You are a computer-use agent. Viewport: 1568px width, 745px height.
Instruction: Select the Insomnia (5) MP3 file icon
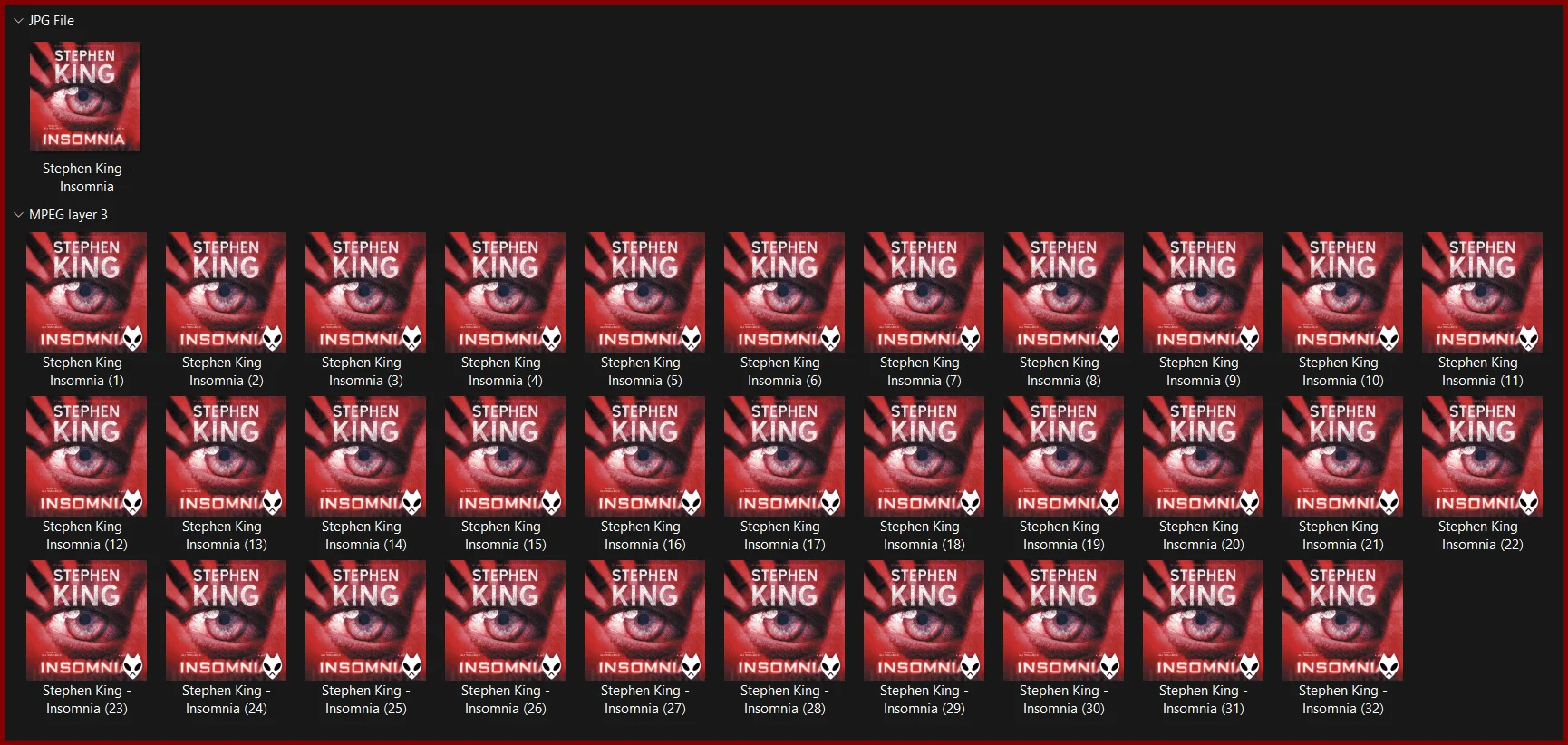(x=645, y=292)
